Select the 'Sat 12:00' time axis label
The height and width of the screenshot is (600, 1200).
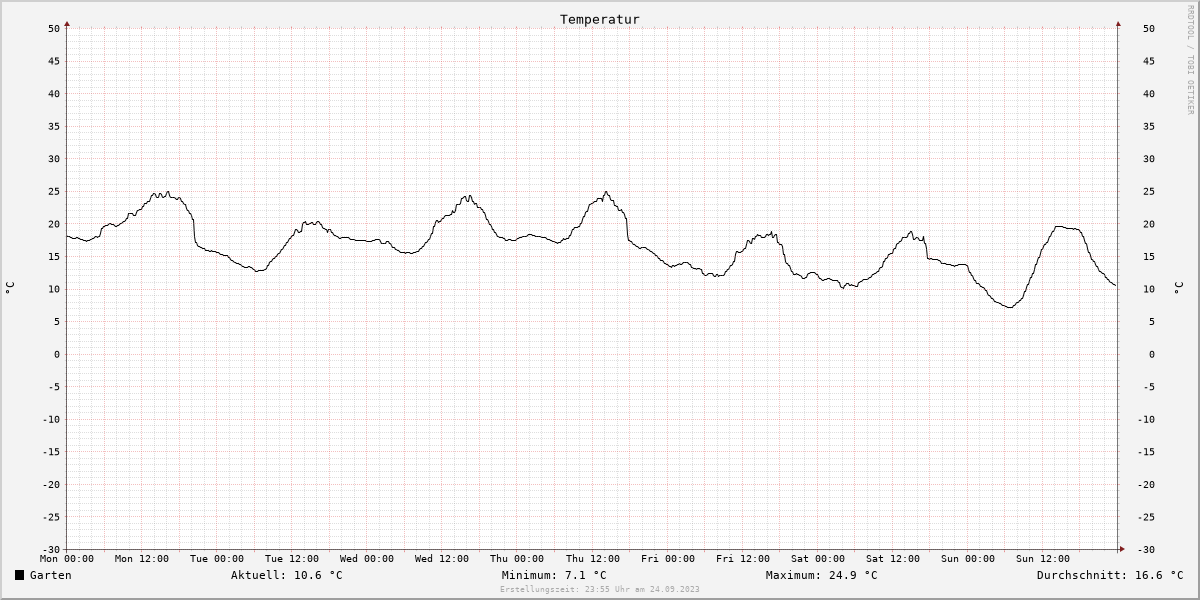pyautogui.click(x=893, y=559)
